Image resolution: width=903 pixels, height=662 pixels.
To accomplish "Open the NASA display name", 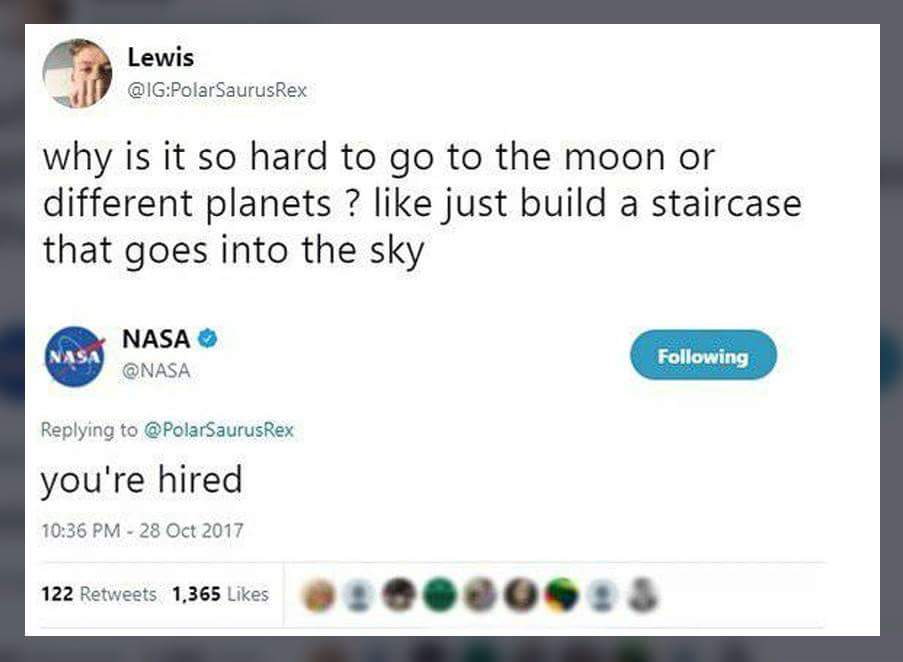I will 156,339.
